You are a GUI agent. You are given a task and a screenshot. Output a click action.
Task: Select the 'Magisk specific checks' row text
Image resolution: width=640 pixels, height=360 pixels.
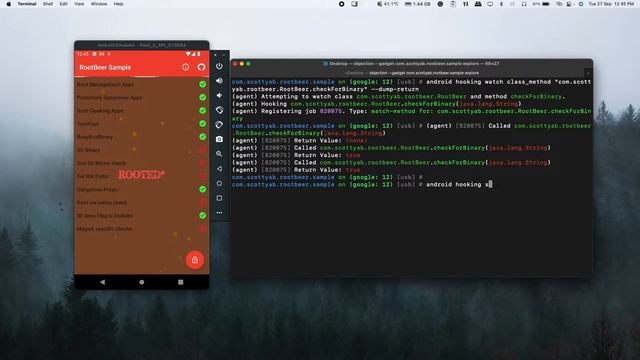tap(104, 229)
